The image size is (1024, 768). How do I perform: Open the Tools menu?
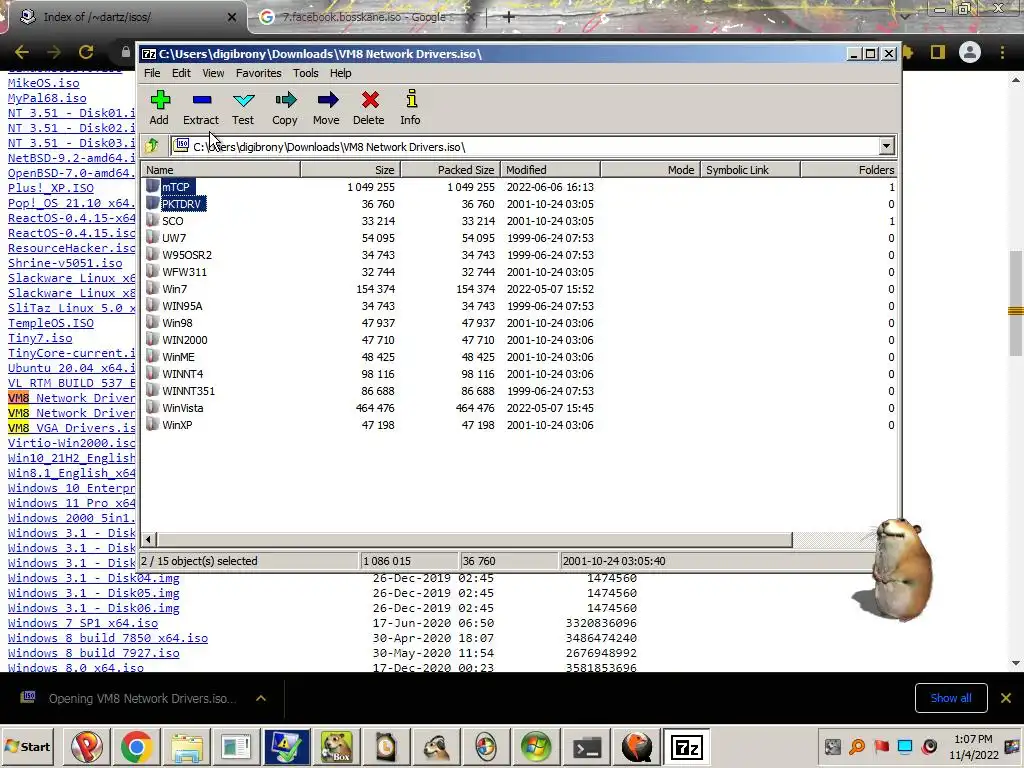(x=306, y=73)
